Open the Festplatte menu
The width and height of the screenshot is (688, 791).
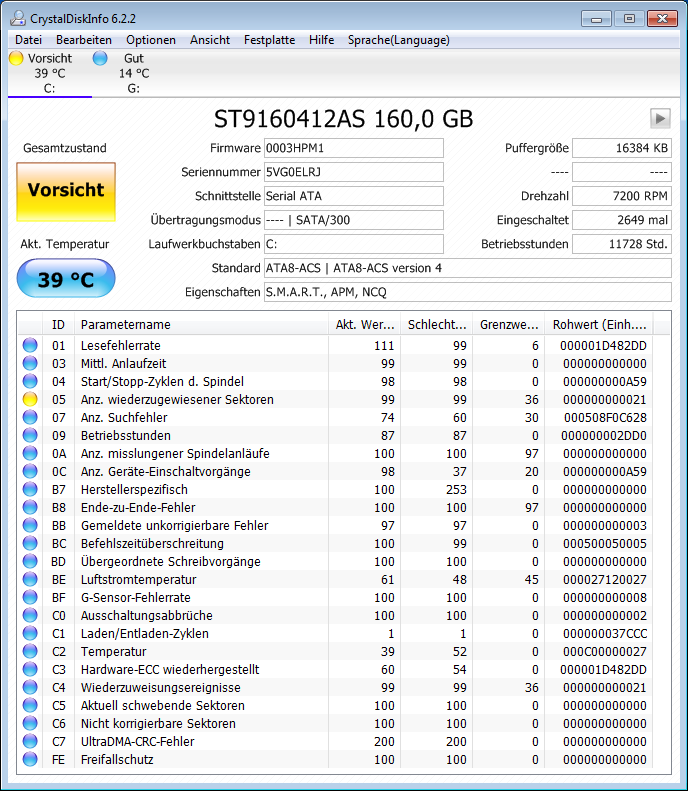coord(269,40)
